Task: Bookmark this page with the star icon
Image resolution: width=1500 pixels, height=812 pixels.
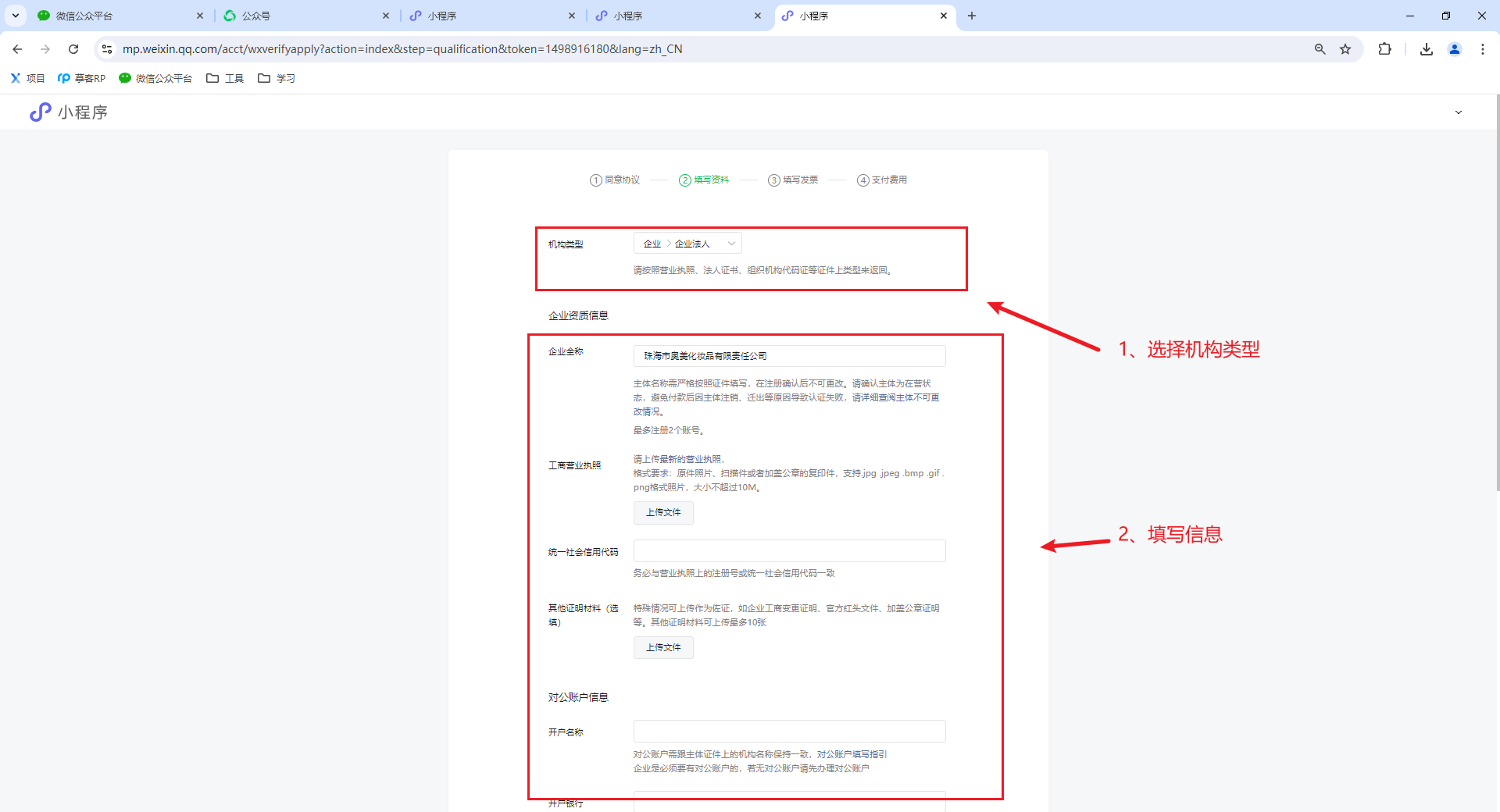Action: click(x=1345, y=49)
